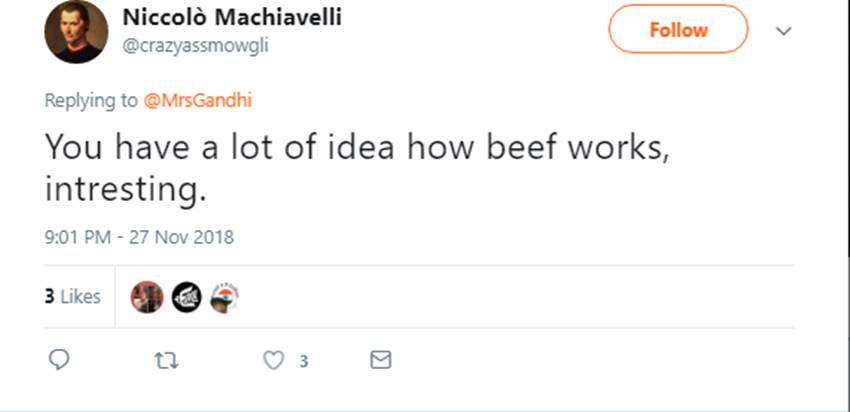This screenshot has width=850, height=412.
Task: Follow Niccolò Machiavelli
Action: tap(678, 30)
